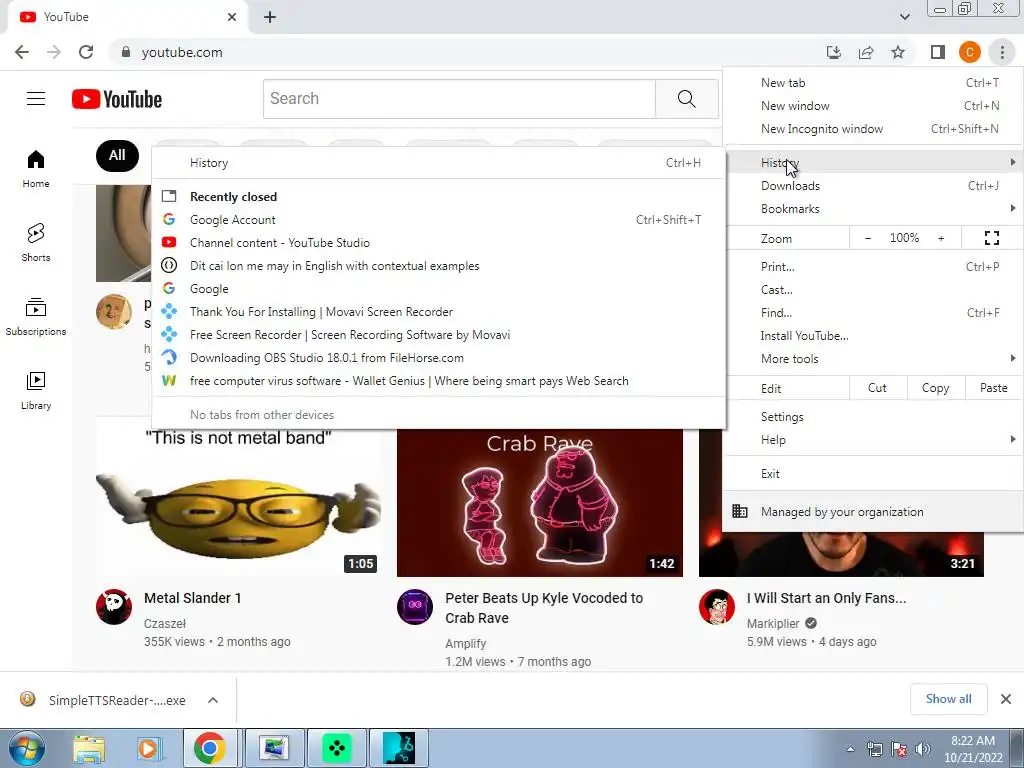Open the tab search dropdown arrow
This screenshot has height=768, width=1024.
point(904,17)
